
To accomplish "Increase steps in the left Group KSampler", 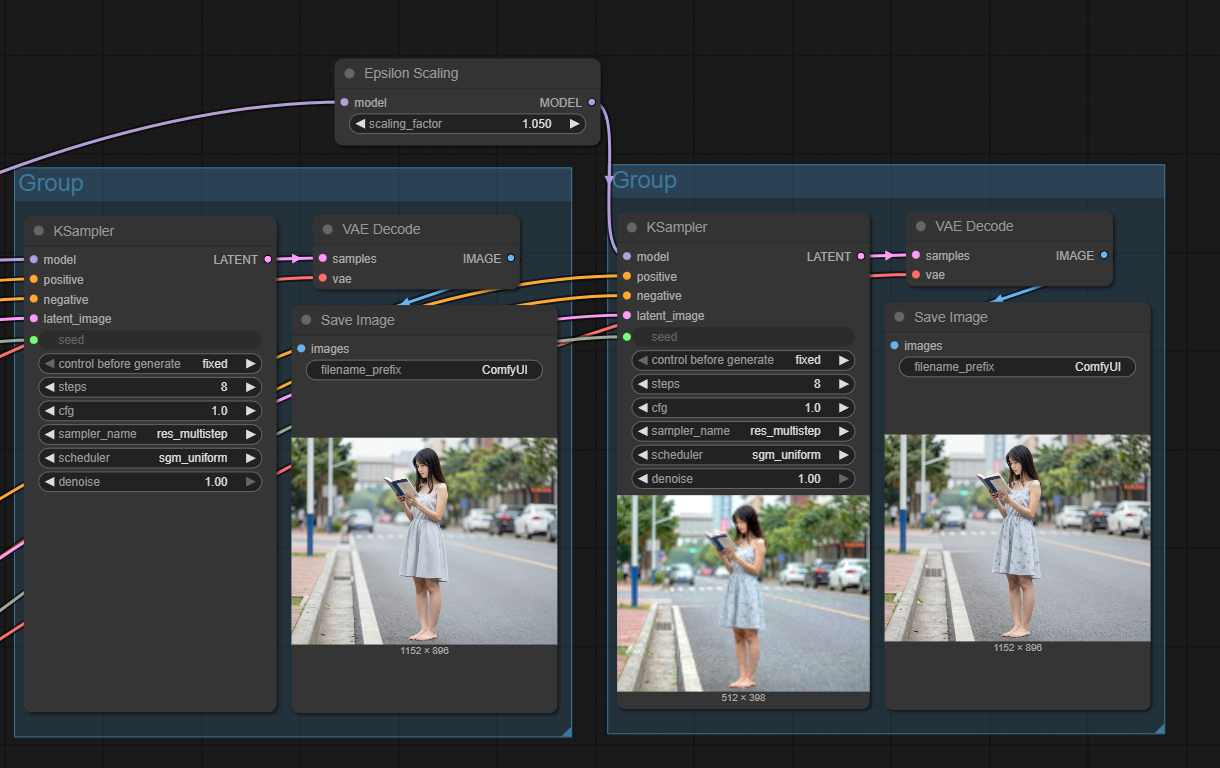I will (x=251, y=387).
